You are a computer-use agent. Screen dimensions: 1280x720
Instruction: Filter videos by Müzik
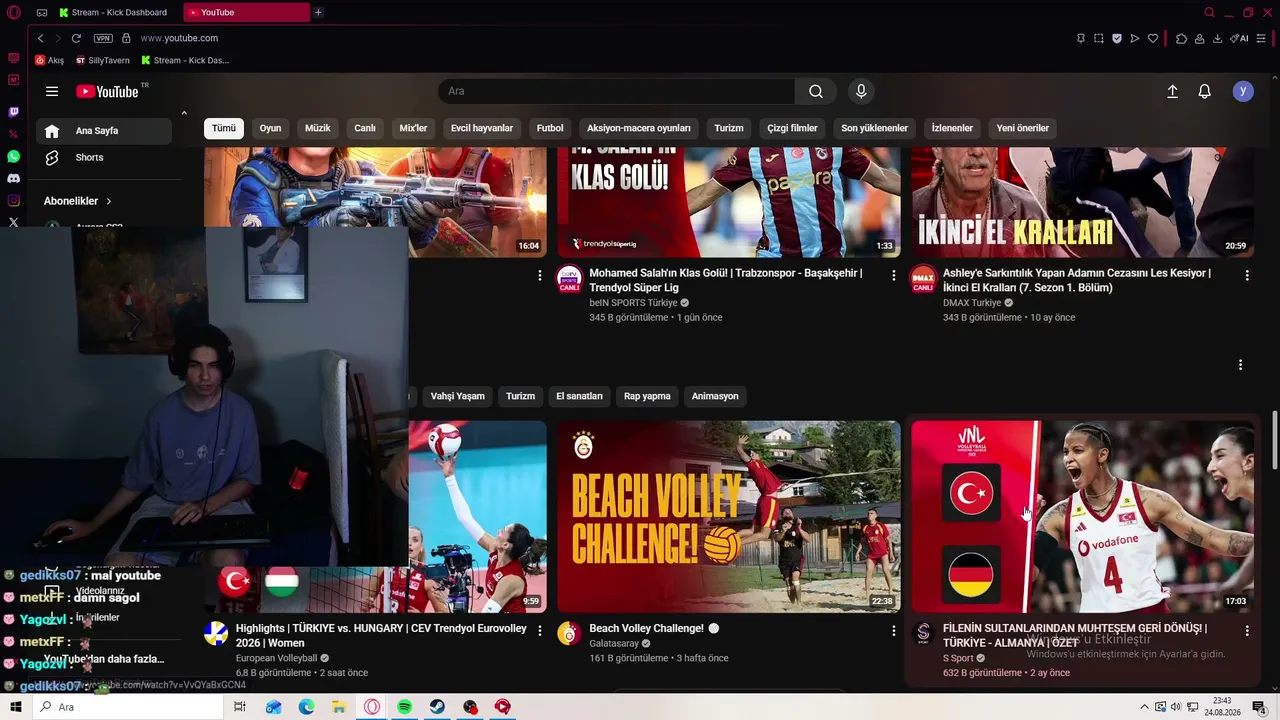318,128
